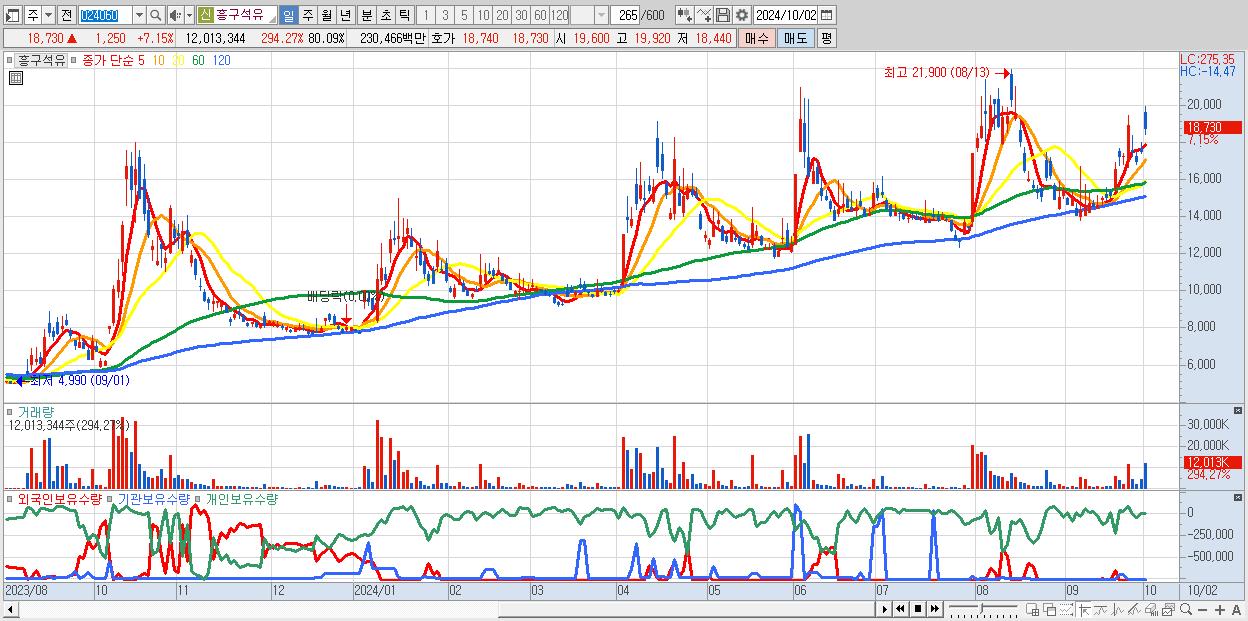Click the axis arrow crosshair icon
The height and width of the screenshot is (621, 1248).
click(1084, 609)
